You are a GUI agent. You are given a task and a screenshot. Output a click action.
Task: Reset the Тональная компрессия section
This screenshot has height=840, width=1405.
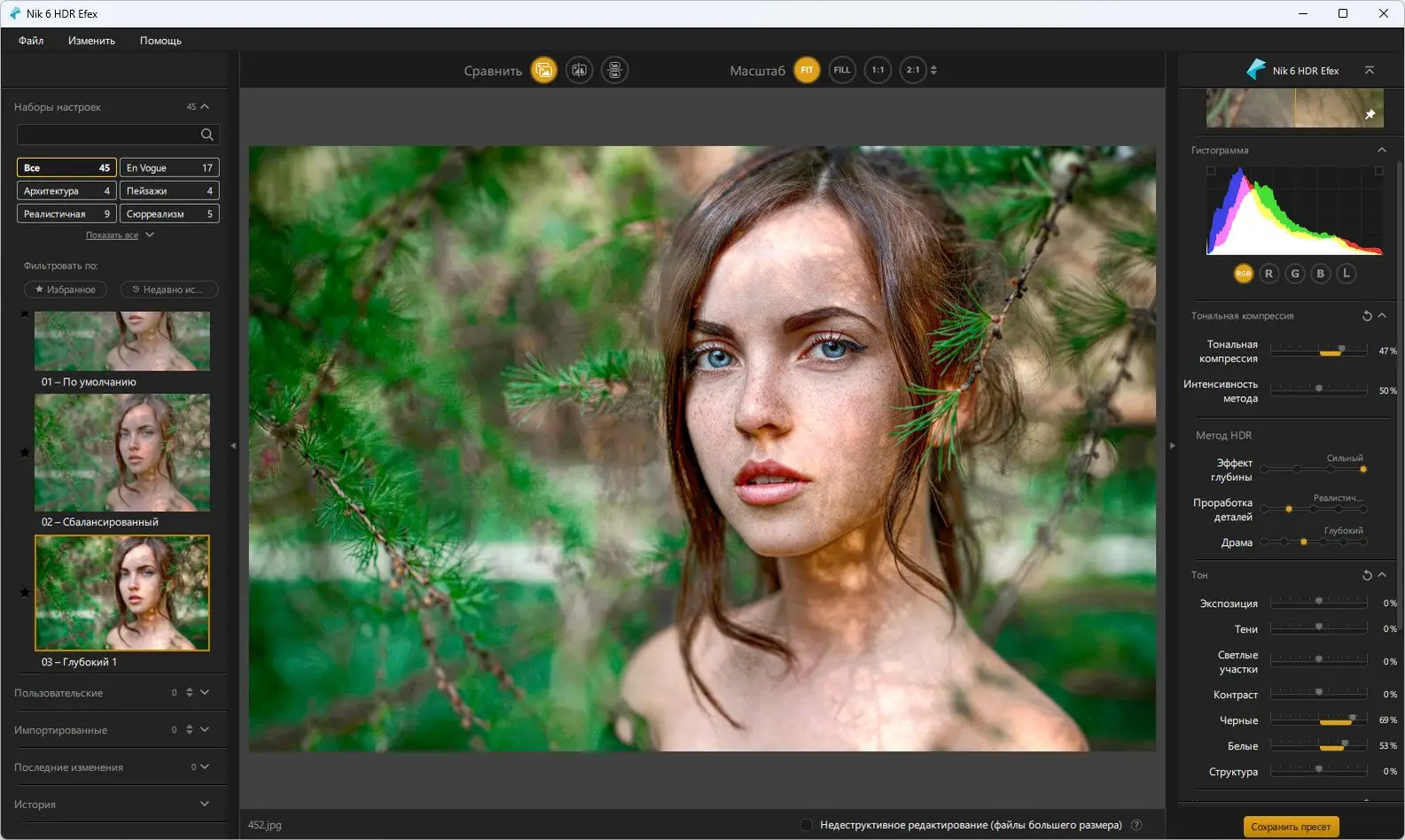tap(1366, 316)
